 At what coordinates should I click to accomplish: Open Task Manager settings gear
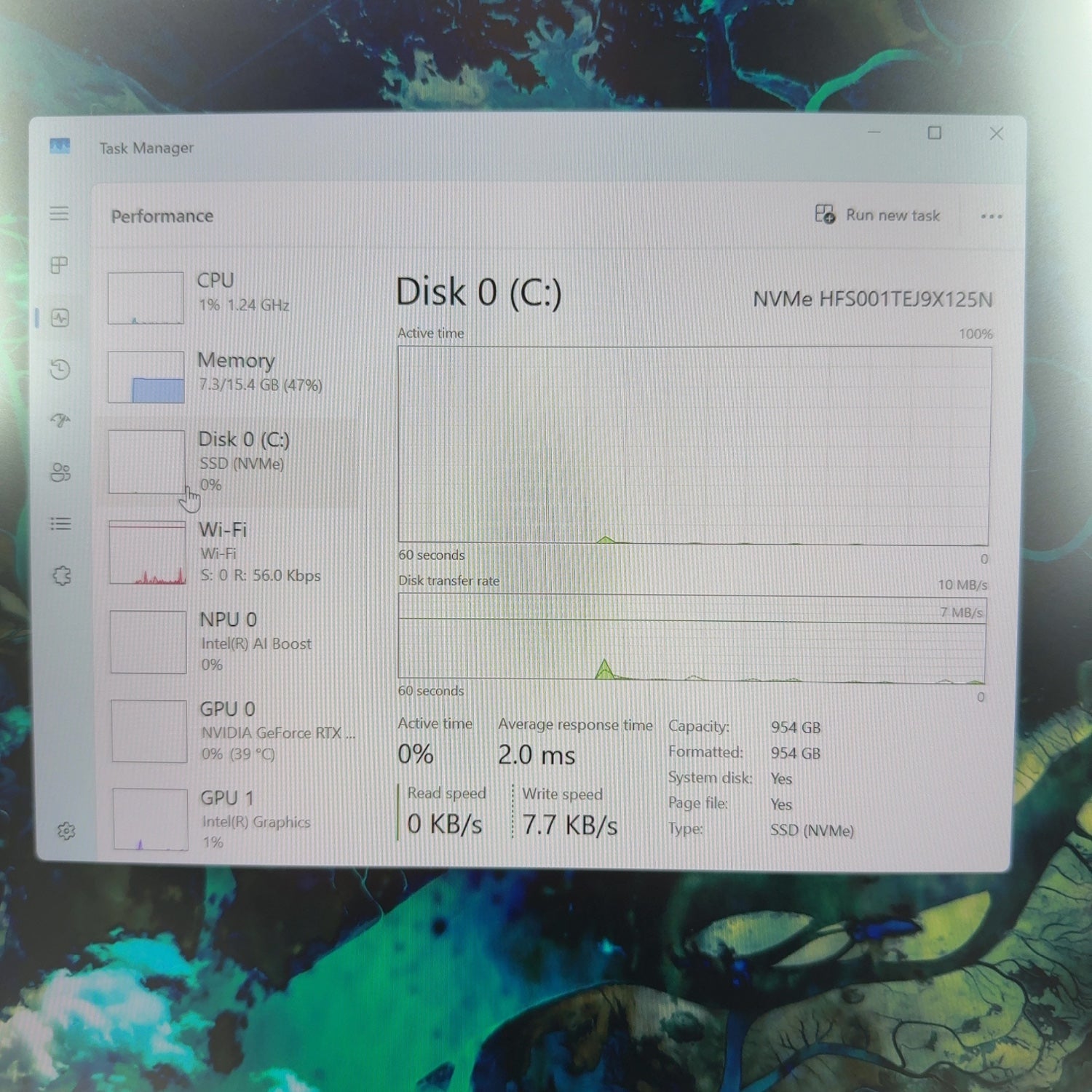pos(66,831)
